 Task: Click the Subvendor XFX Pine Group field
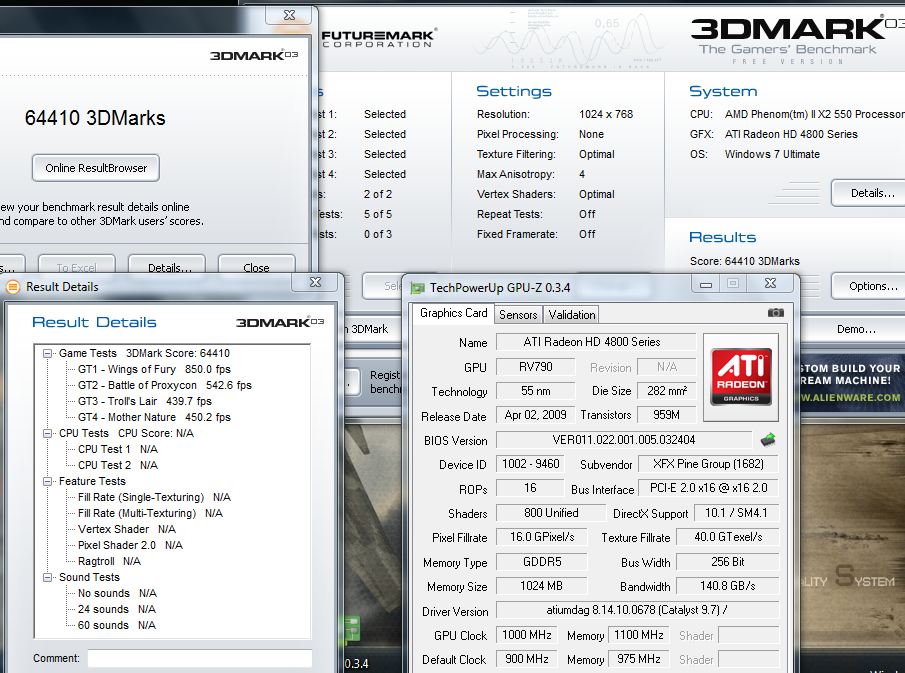708,464
